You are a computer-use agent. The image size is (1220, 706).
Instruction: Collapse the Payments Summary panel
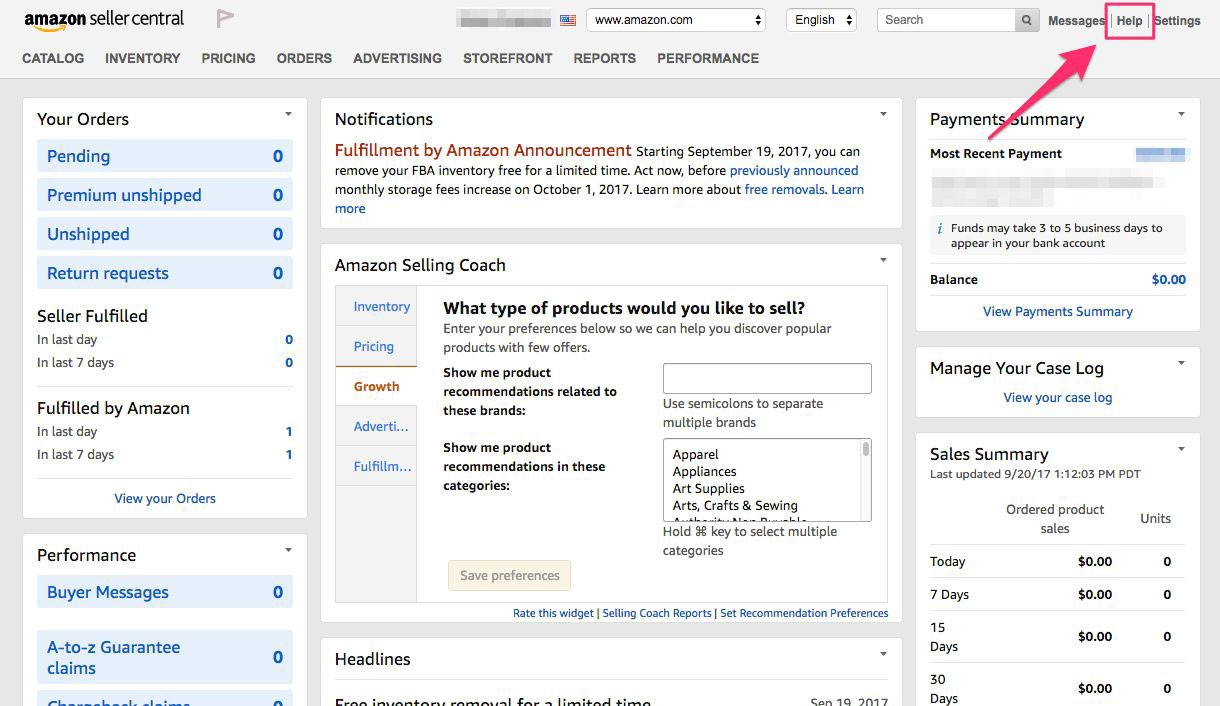point(1182,114)
